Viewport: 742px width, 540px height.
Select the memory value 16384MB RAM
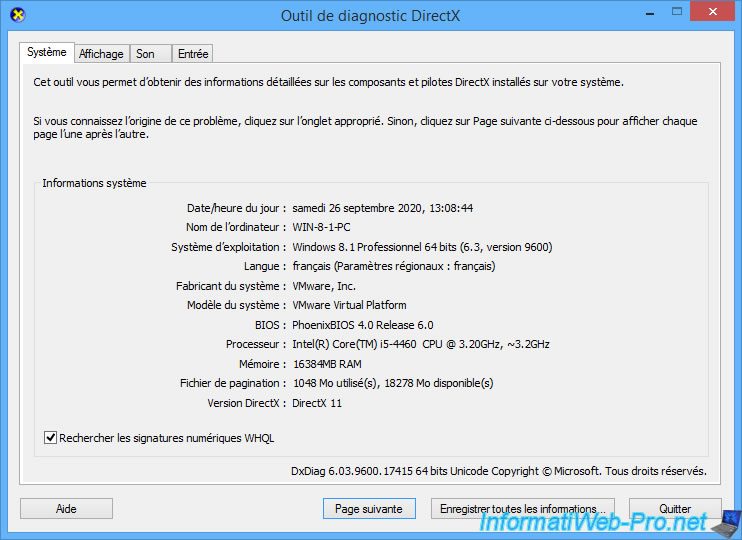pos(327,364)
